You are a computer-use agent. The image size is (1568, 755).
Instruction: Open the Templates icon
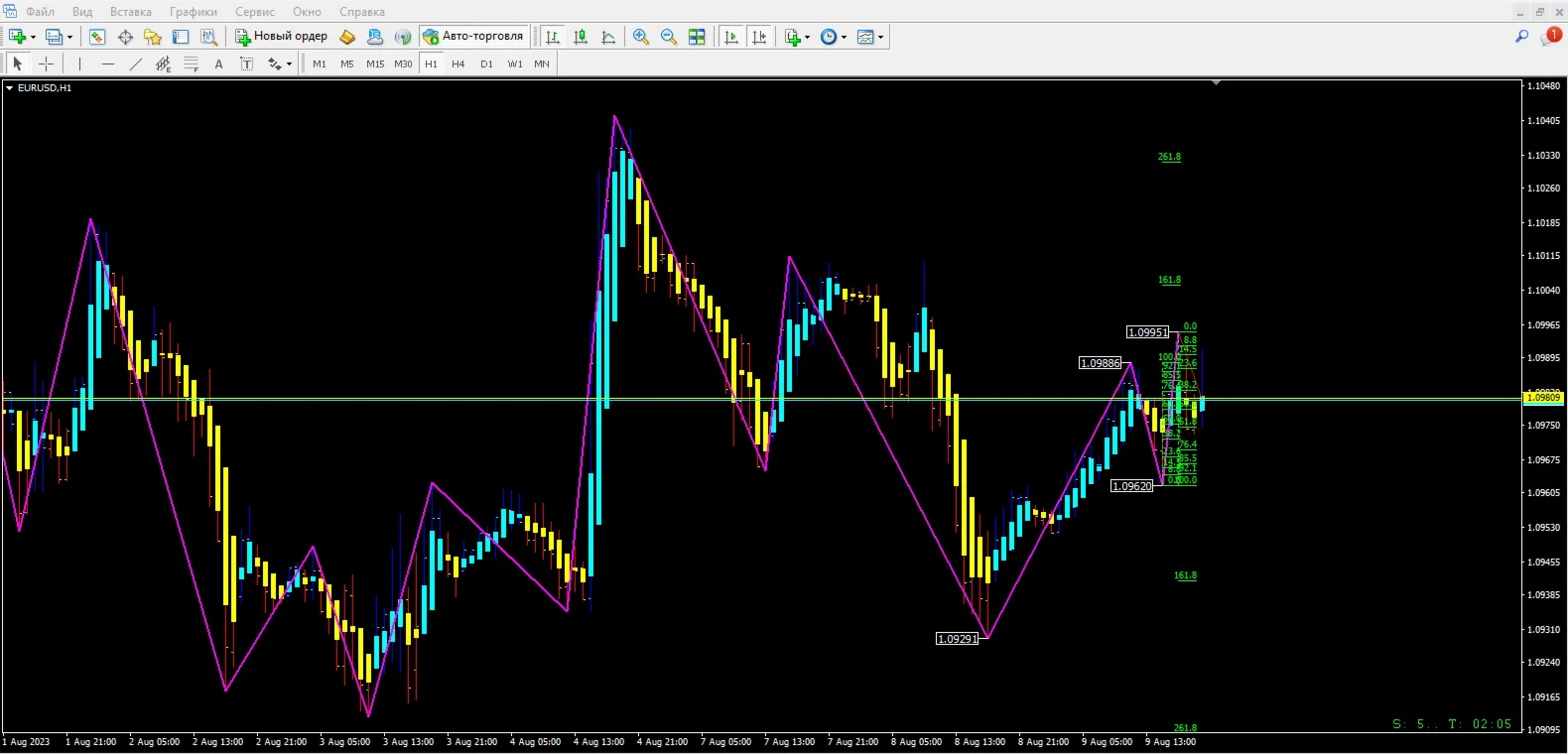click(865, 37)
